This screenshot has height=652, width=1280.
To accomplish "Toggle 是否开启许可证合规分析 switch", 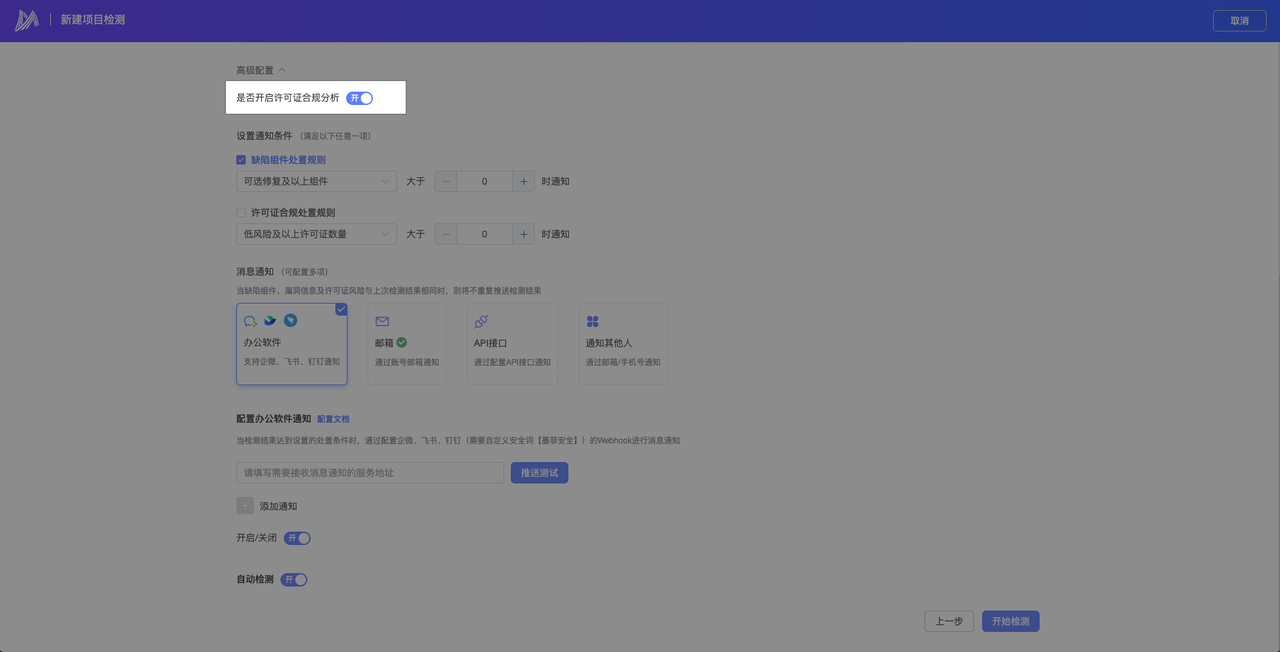I will [x=360, y=98].
